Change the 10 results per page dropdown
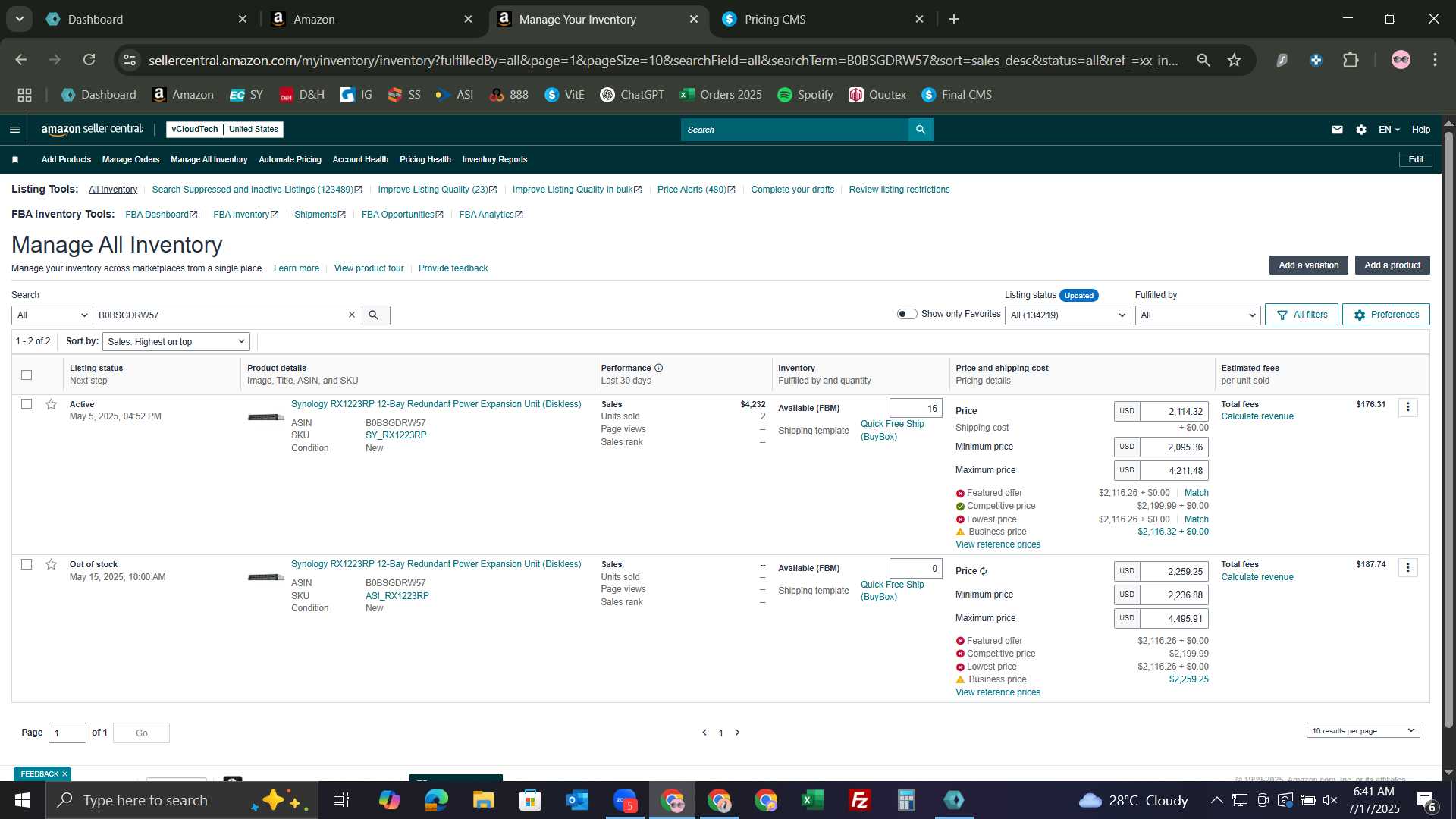 click(x=1363, y=730)
